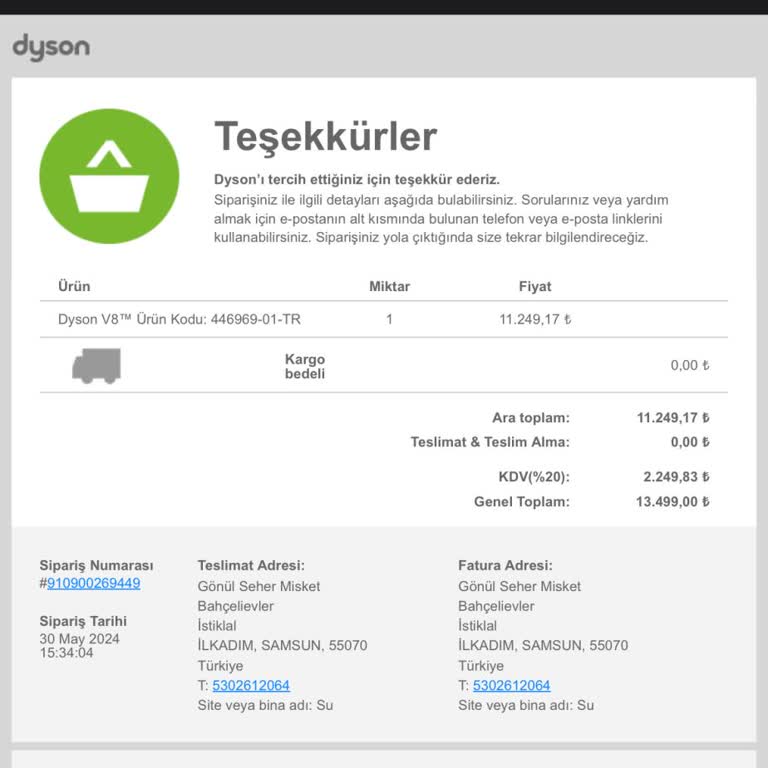Screen dimensions: 768x768
Task: Click the Dyson logo in header
Action: [51, 48]
